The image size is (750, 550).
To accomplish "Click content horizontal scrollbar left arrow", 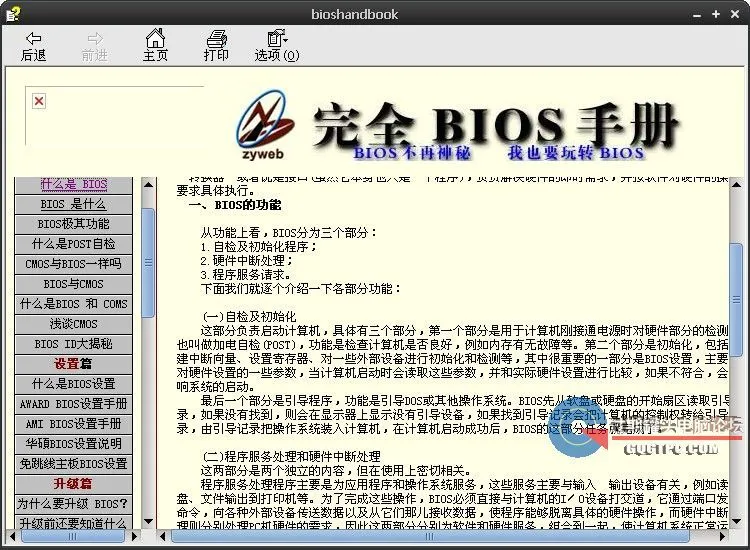I will pos(163,537).
